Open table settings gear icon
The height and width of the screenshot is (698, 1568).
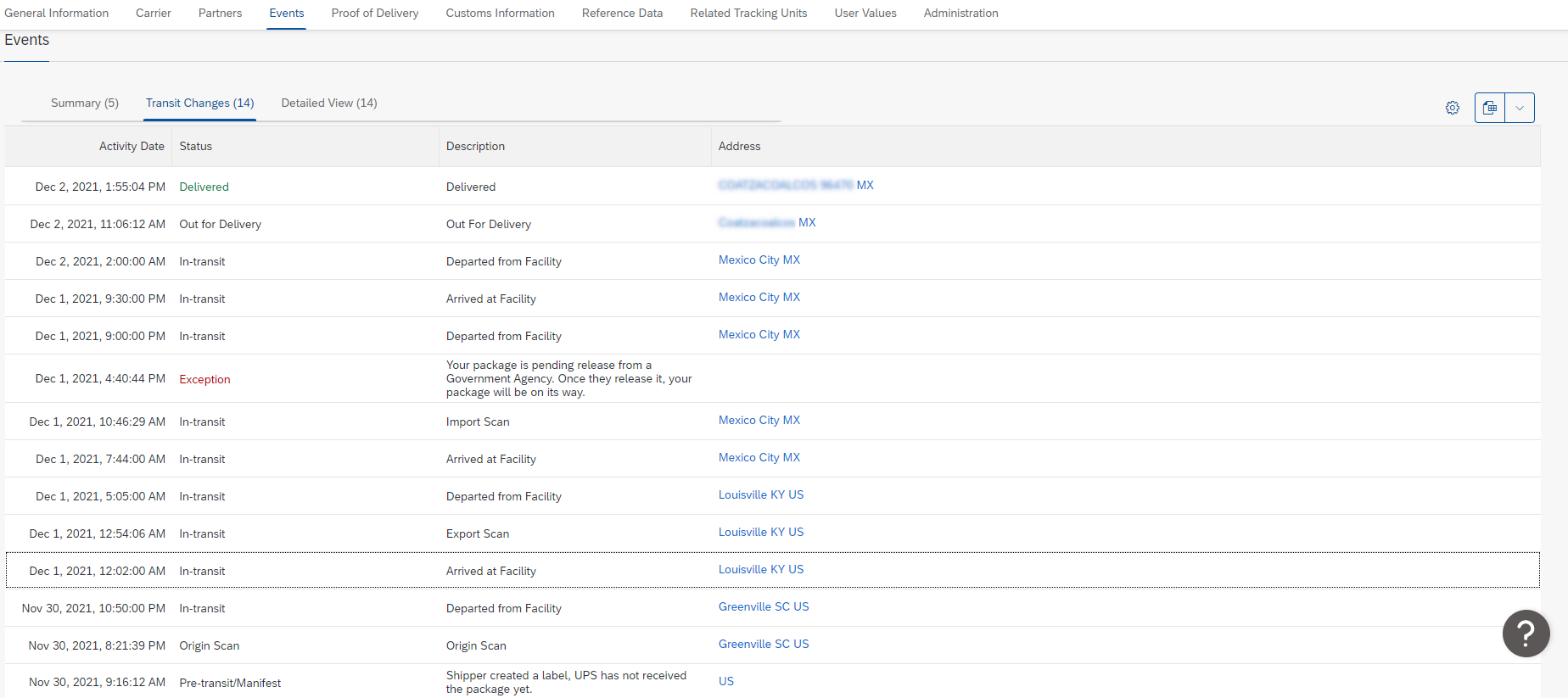[x=1453, y=108]
